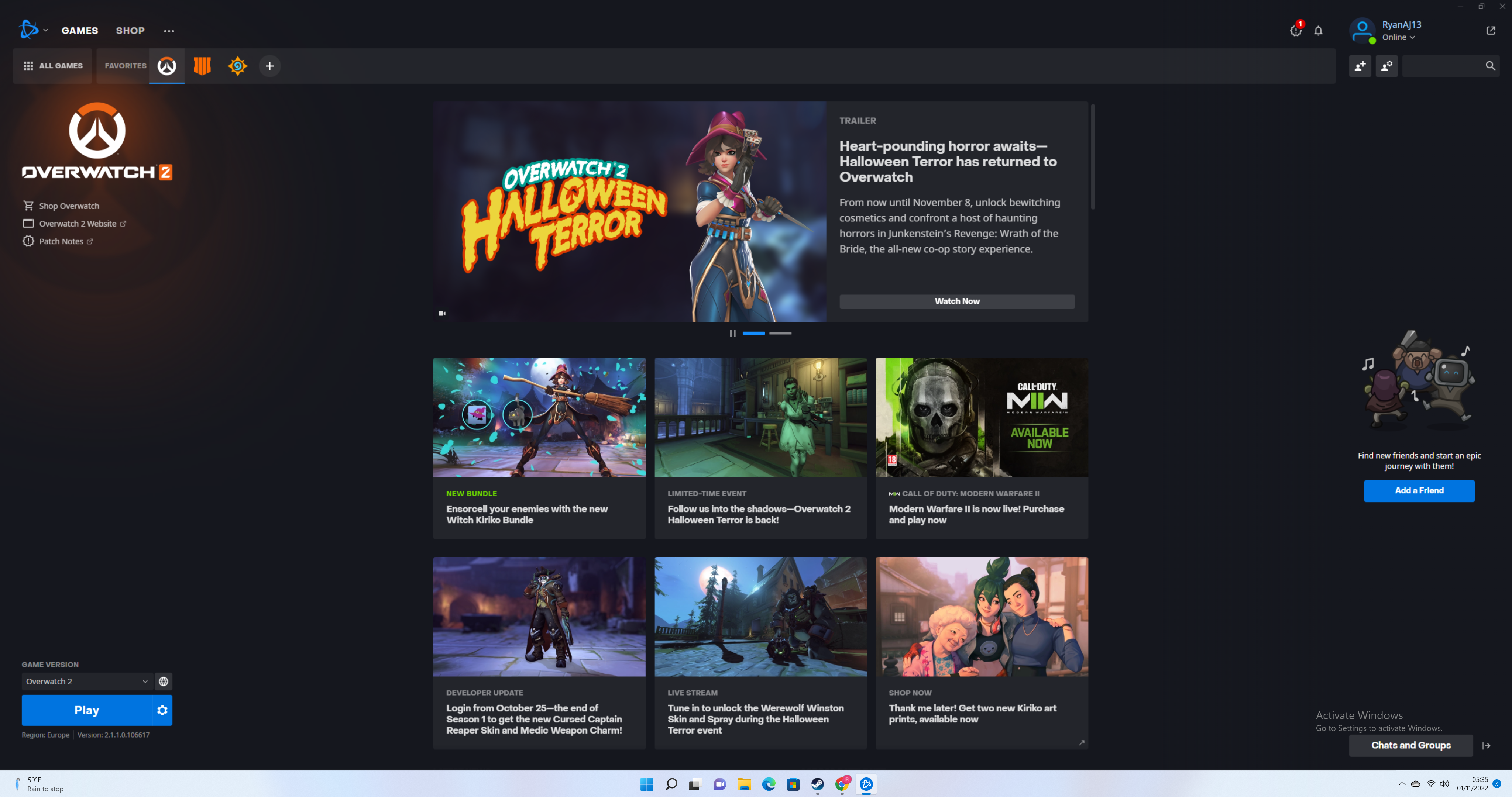Open the Call of Duty Black Ops 4 favorite
1512x797 pixels.
pyautogui.click(x=202, y=66)
